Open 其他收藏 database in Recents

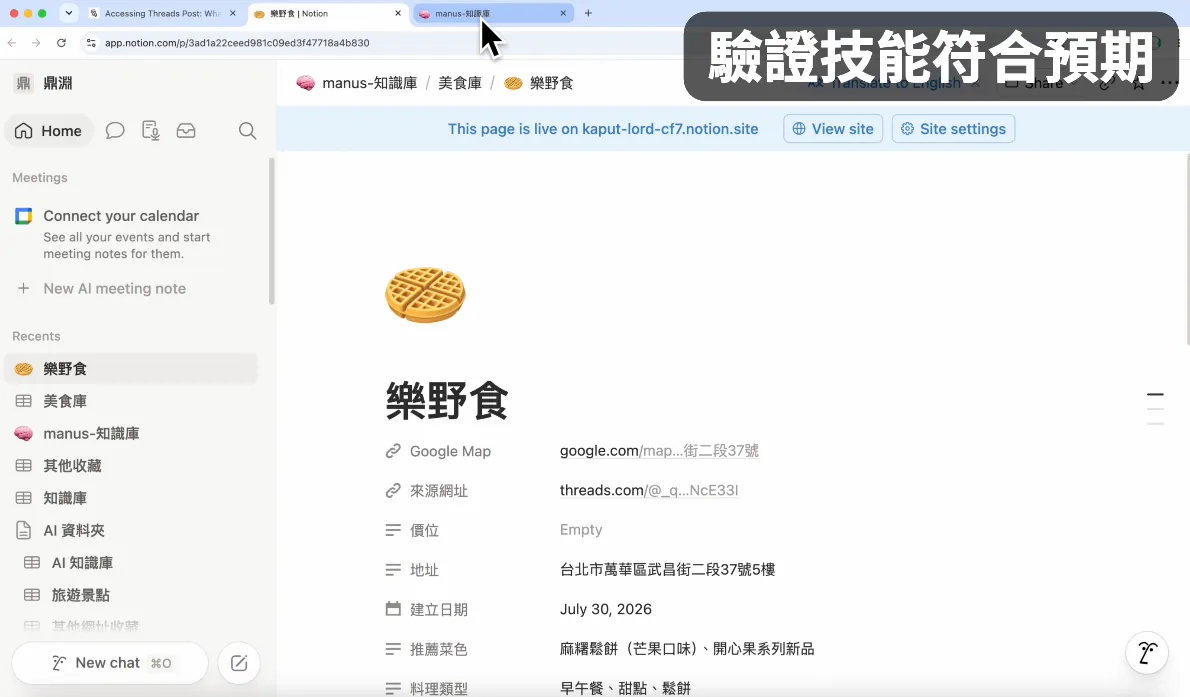click(x=131, y=465)
